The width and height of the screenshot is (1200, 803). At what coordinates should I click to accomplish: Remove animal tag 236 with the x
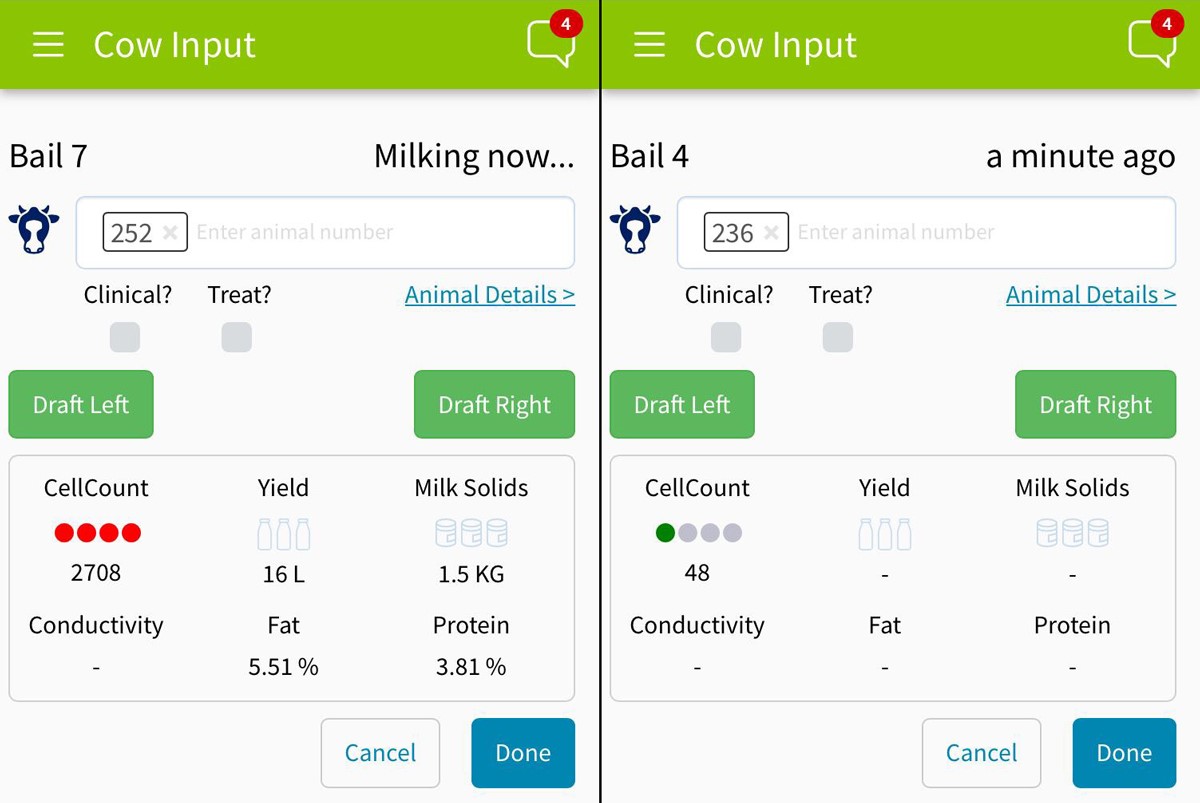771,232
